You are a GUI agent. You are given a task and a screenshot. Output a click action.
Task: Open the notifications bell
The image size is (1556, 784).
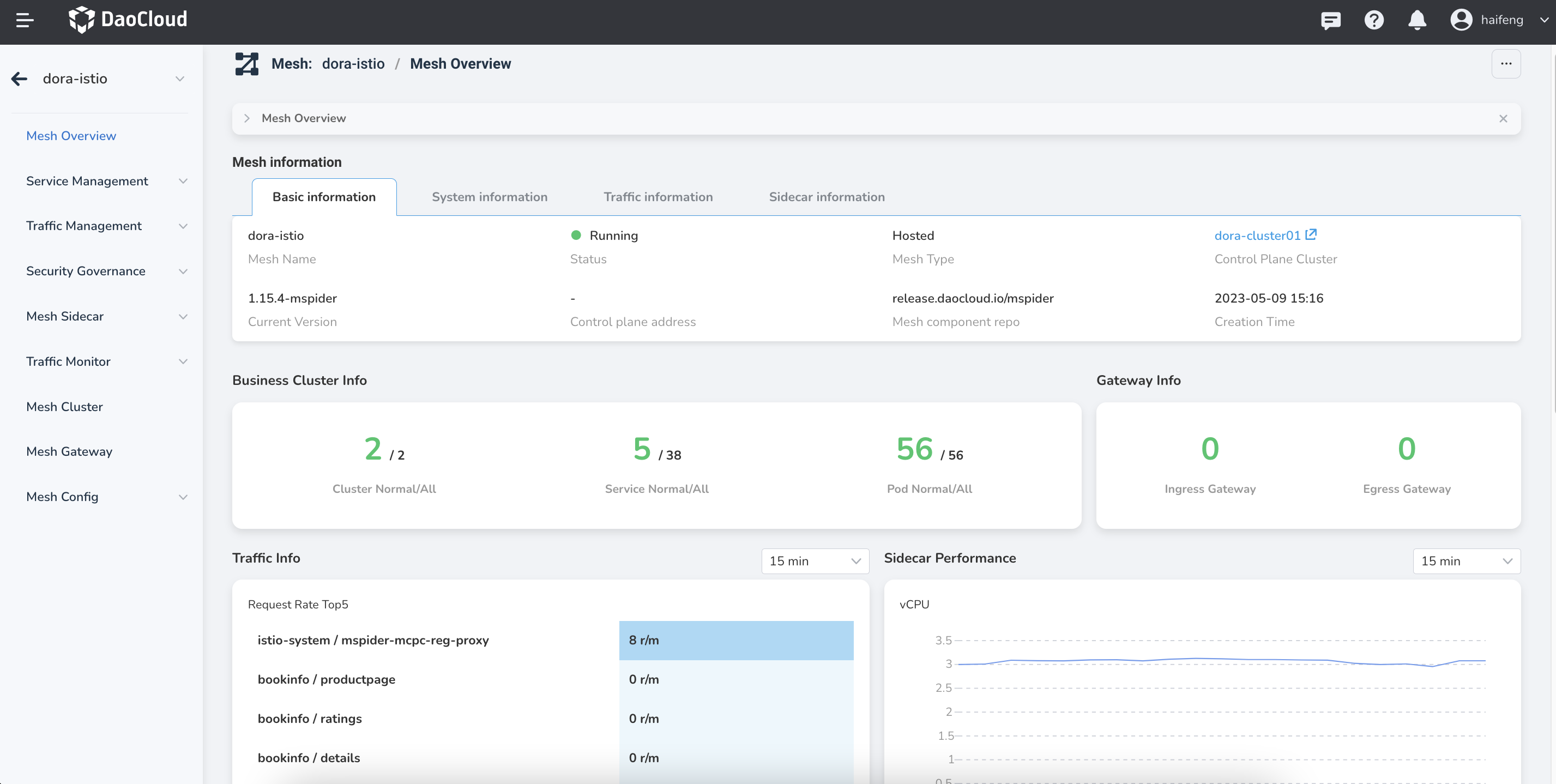[x=1417, y=20]
